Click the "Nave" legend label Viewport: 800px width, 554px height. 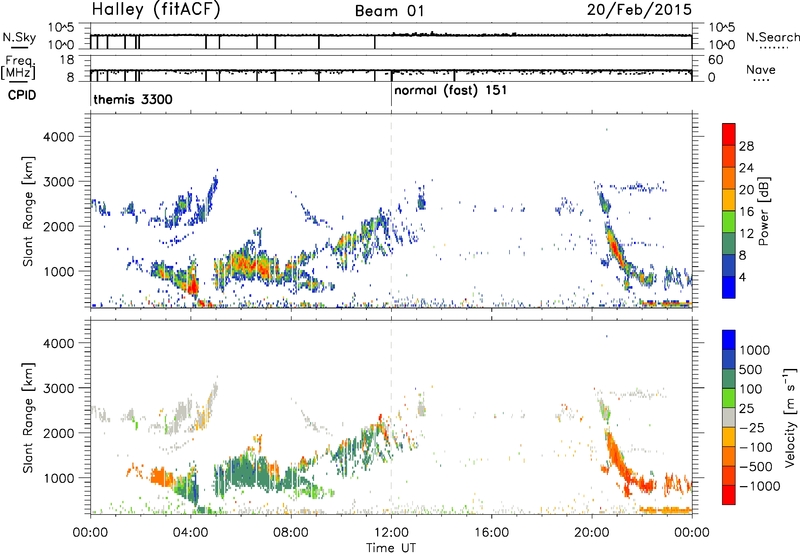click(760, 69)
